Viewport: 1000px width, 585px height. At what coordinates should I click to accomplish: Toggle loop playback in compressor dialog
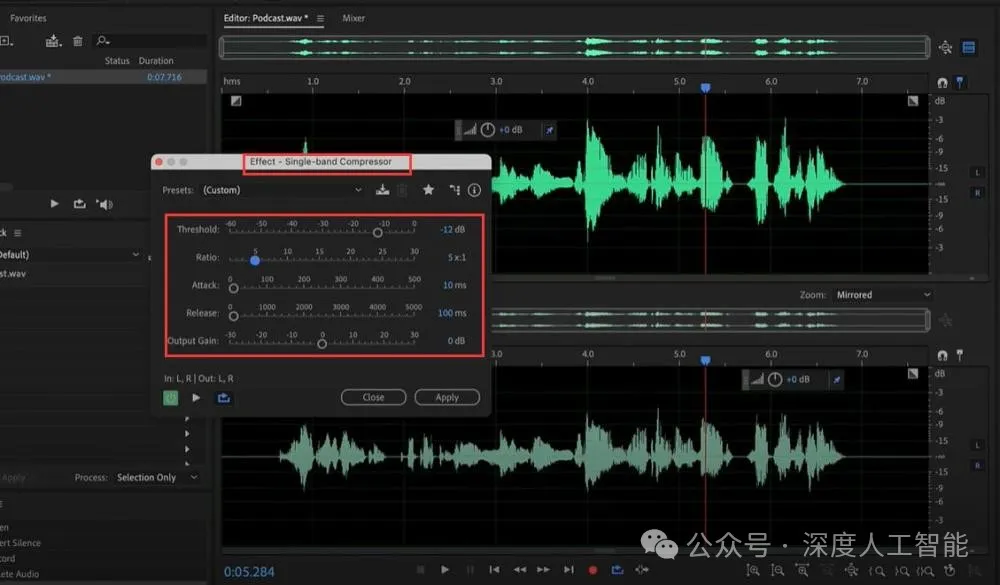tap(222, 397)
